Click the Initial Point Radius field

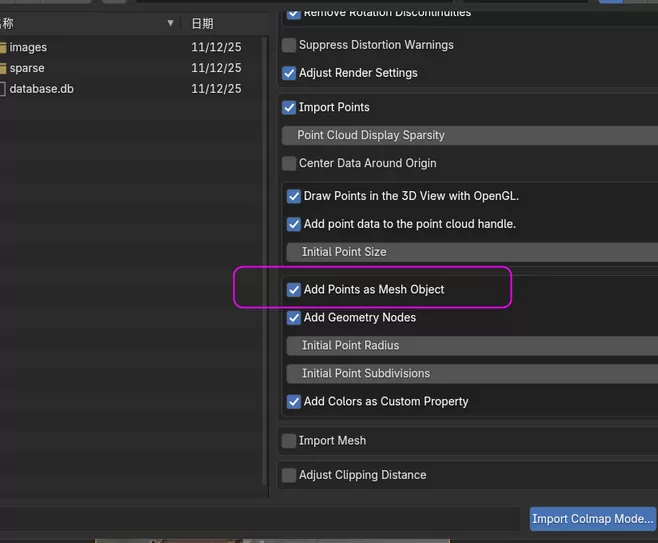coord(470,345)
